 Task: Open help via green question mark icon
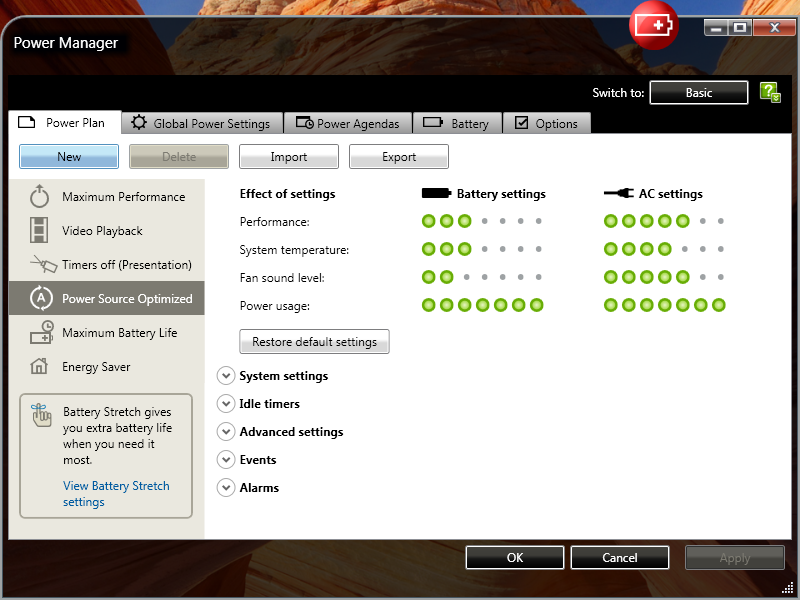tap(769, 93)
